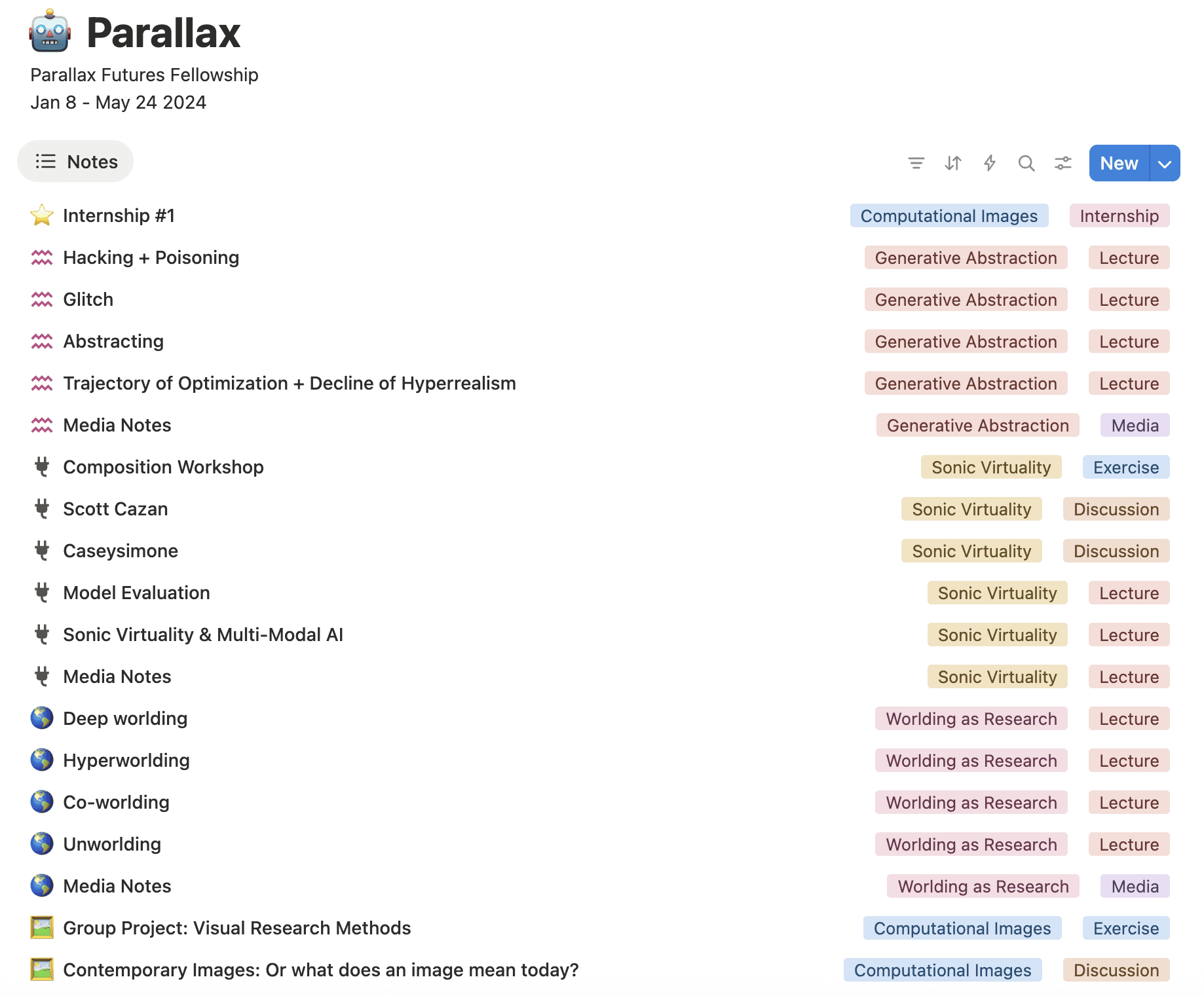Open the lightning automations icon

coord(990,163)
